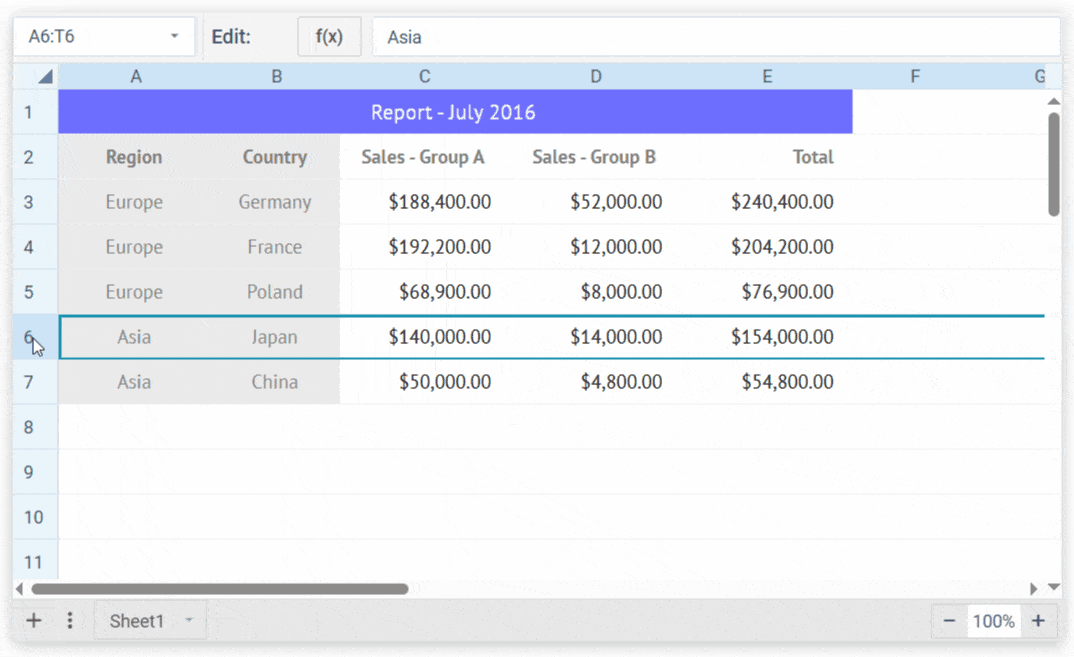Select the row 3 header
The image size is (1074, 657).
(x=29, y=202)
